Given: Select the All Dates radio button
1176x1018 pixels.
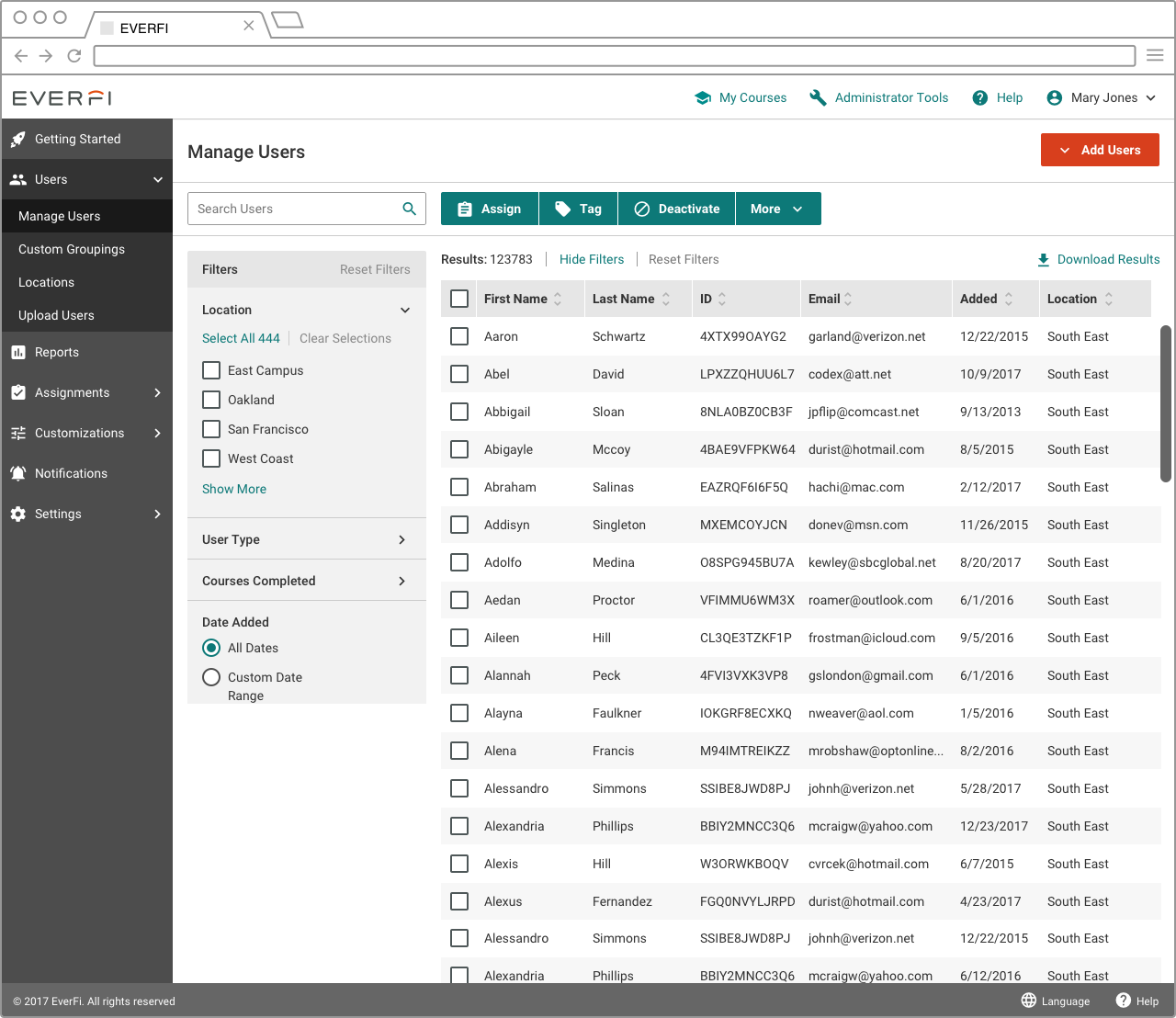Looking at the screenshot, I should (211, 649).
